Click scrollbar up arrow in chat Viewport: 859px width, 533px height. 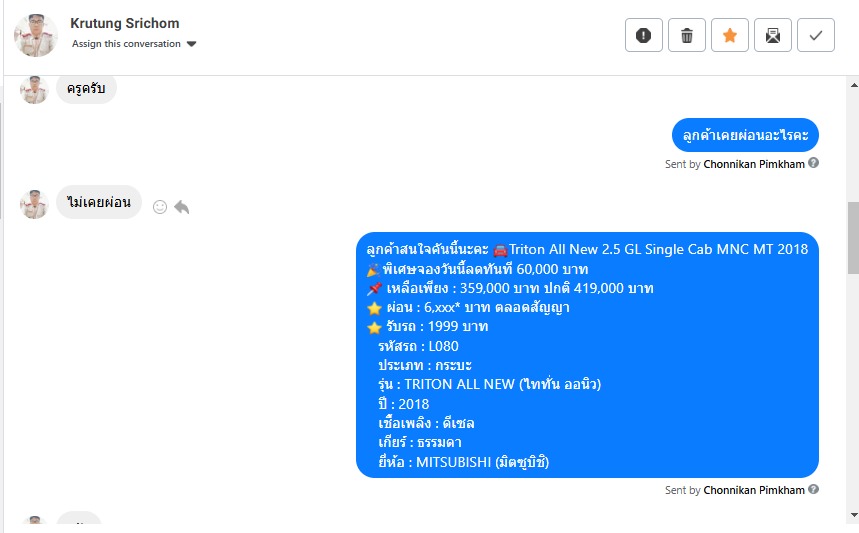point(854,85)
